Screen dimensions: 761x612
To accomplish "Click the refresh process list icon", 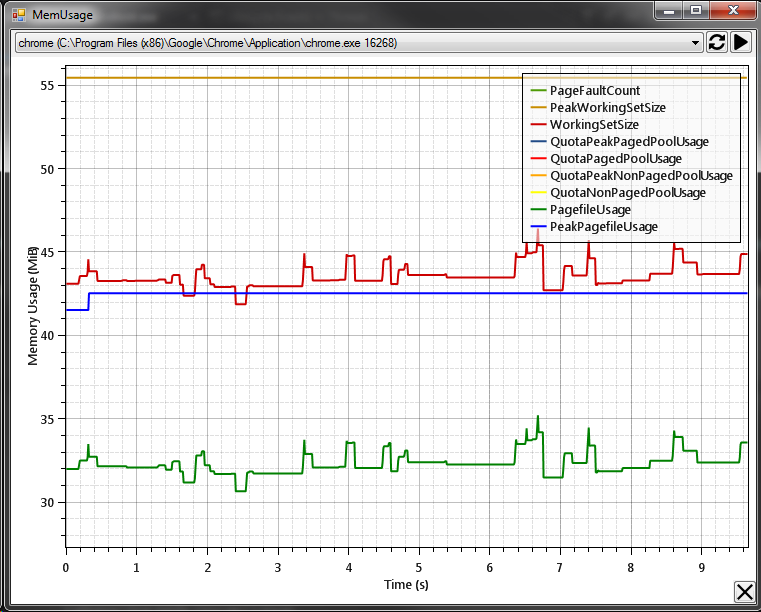I will pyautogui.click(x=716, y=42).
